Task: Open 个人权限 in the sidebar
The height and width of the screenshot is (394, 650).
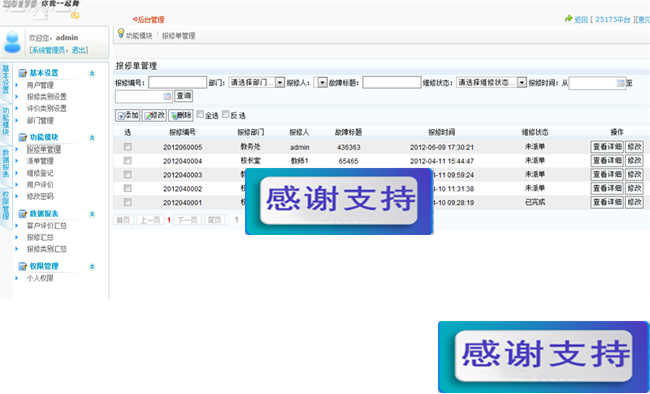Action: (x=40, y=278)
